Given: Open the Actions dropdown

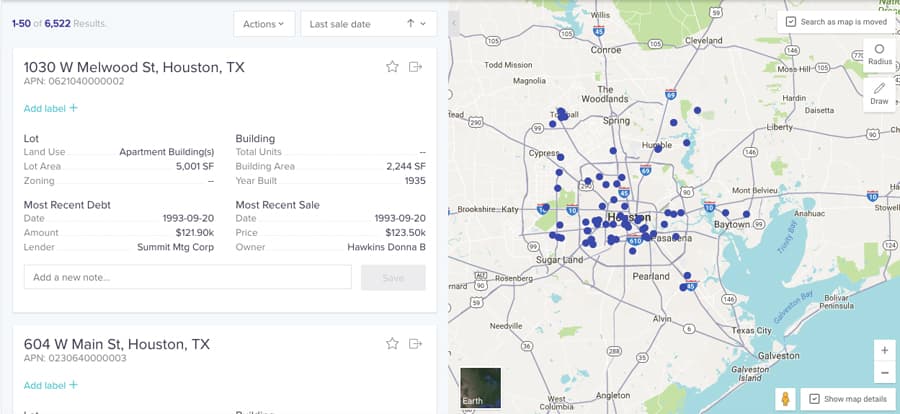Looking at the screenshot, I should tap(263, 24).
